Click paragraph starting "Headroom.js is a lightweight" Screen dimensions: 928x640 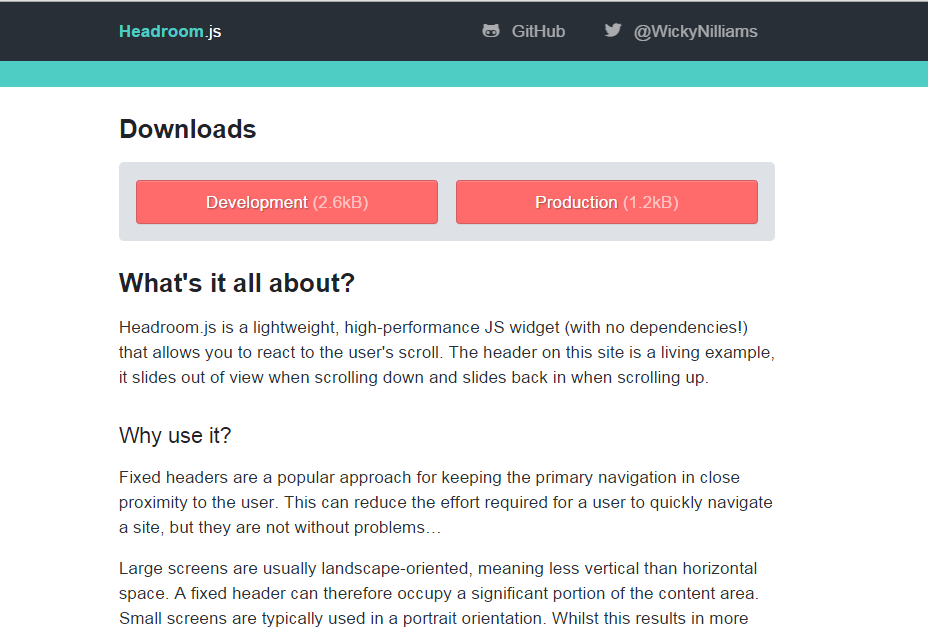pos(446,353)
